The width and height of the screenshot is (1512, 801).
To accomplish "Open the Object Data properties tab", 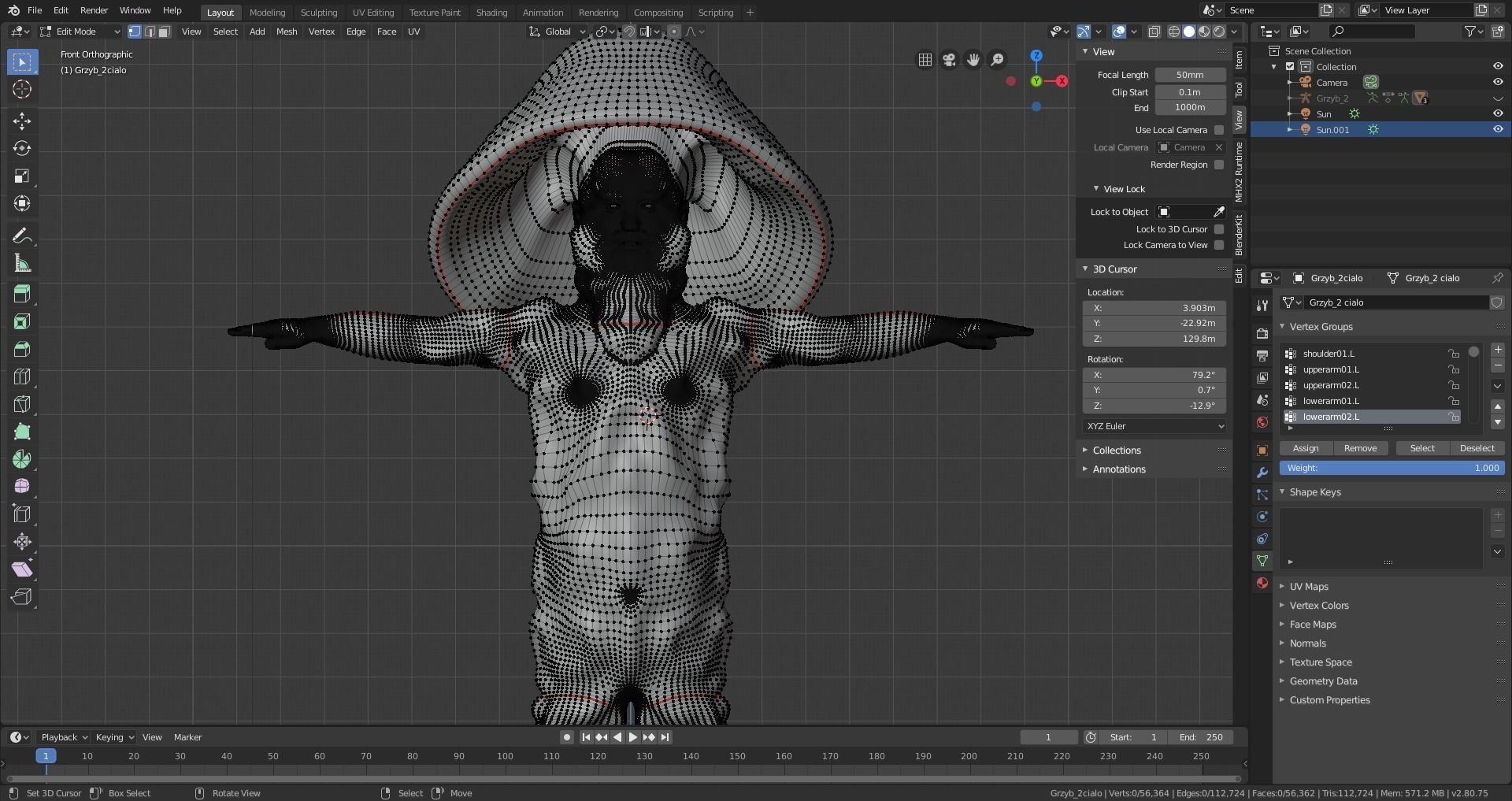I will pyautogui.click(x=1262, y=561).
